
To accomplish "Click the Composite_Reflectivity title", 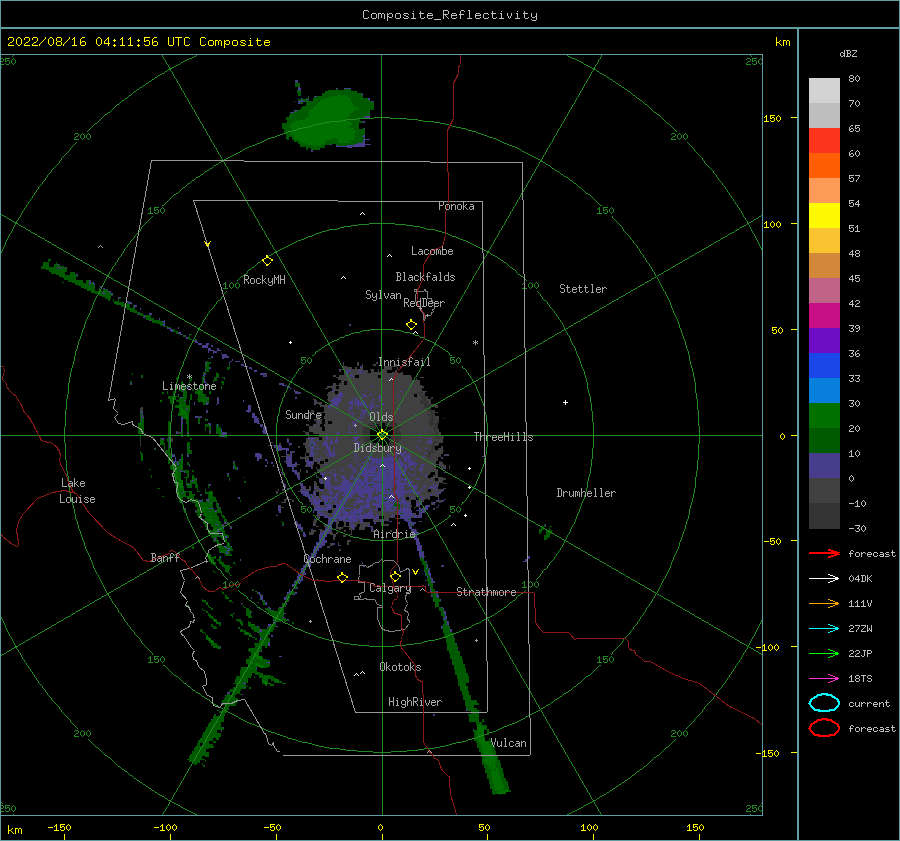I will [x=449, y=15].
